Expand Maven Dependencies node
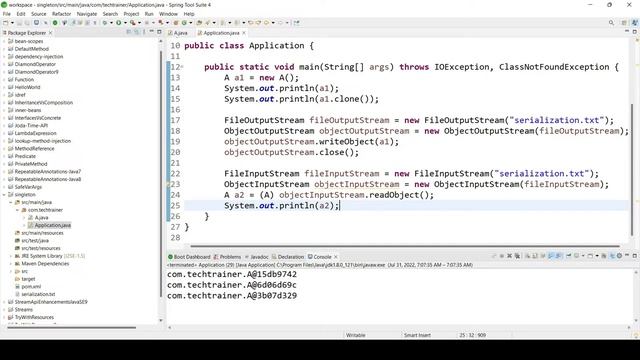This screenshot has height=360, width=640. (x=11, y=264)
